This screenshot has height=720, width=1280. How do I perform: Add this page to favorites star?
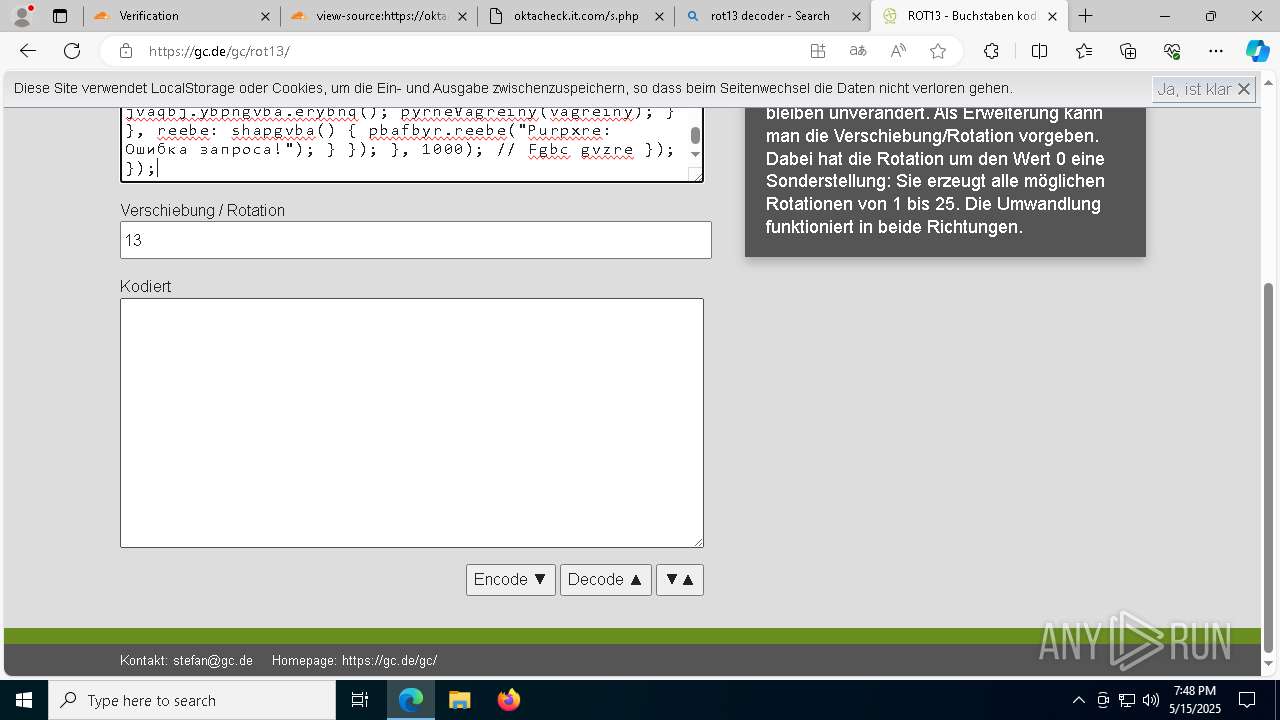click(x=938, y=51)
